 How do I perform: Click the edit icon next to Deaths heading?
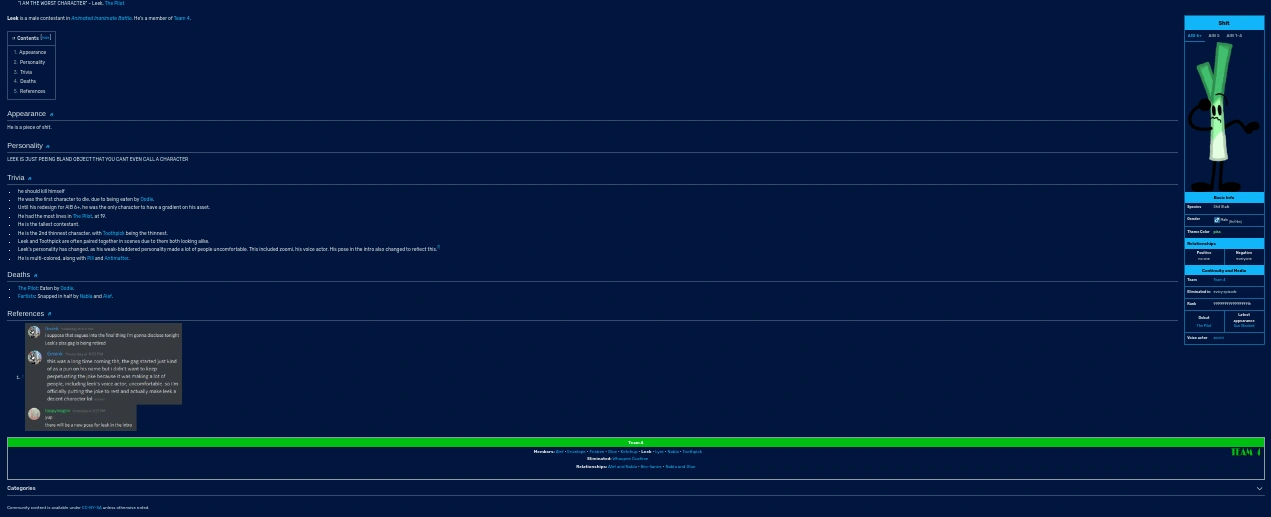point(35,275)
